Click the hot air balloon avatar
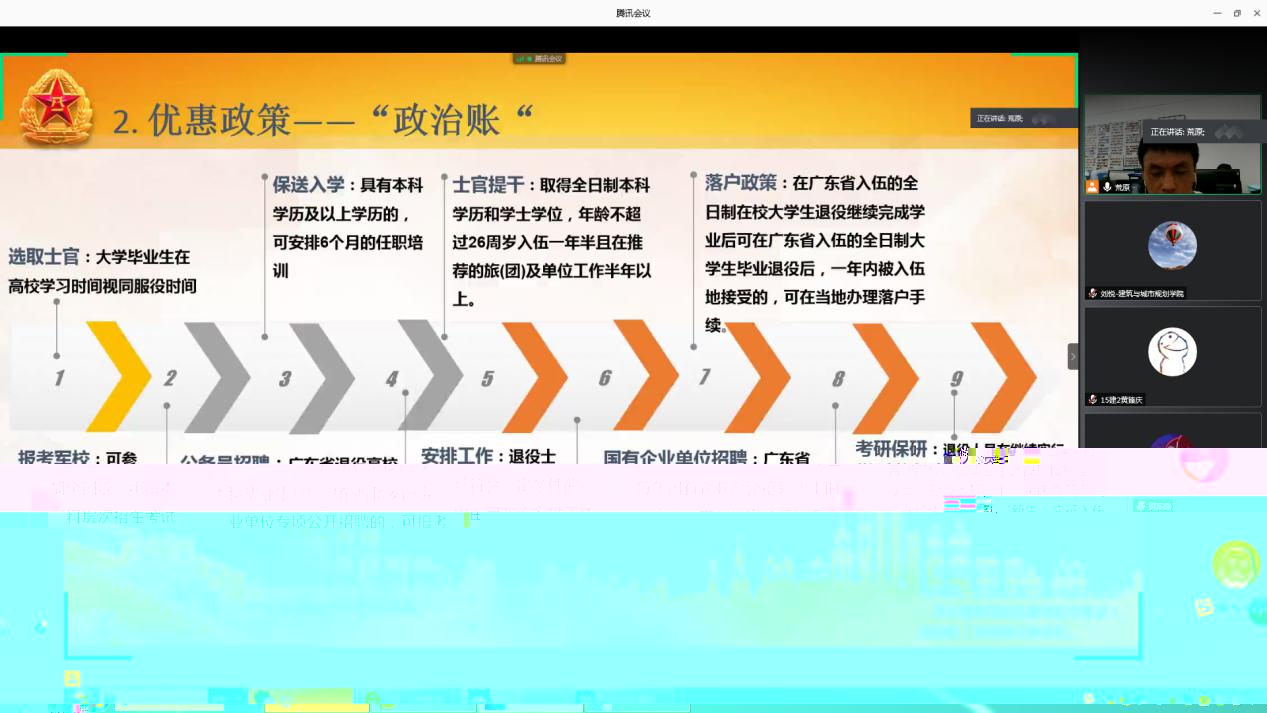Screen dimensions: 1267x713 [1173, 245]
